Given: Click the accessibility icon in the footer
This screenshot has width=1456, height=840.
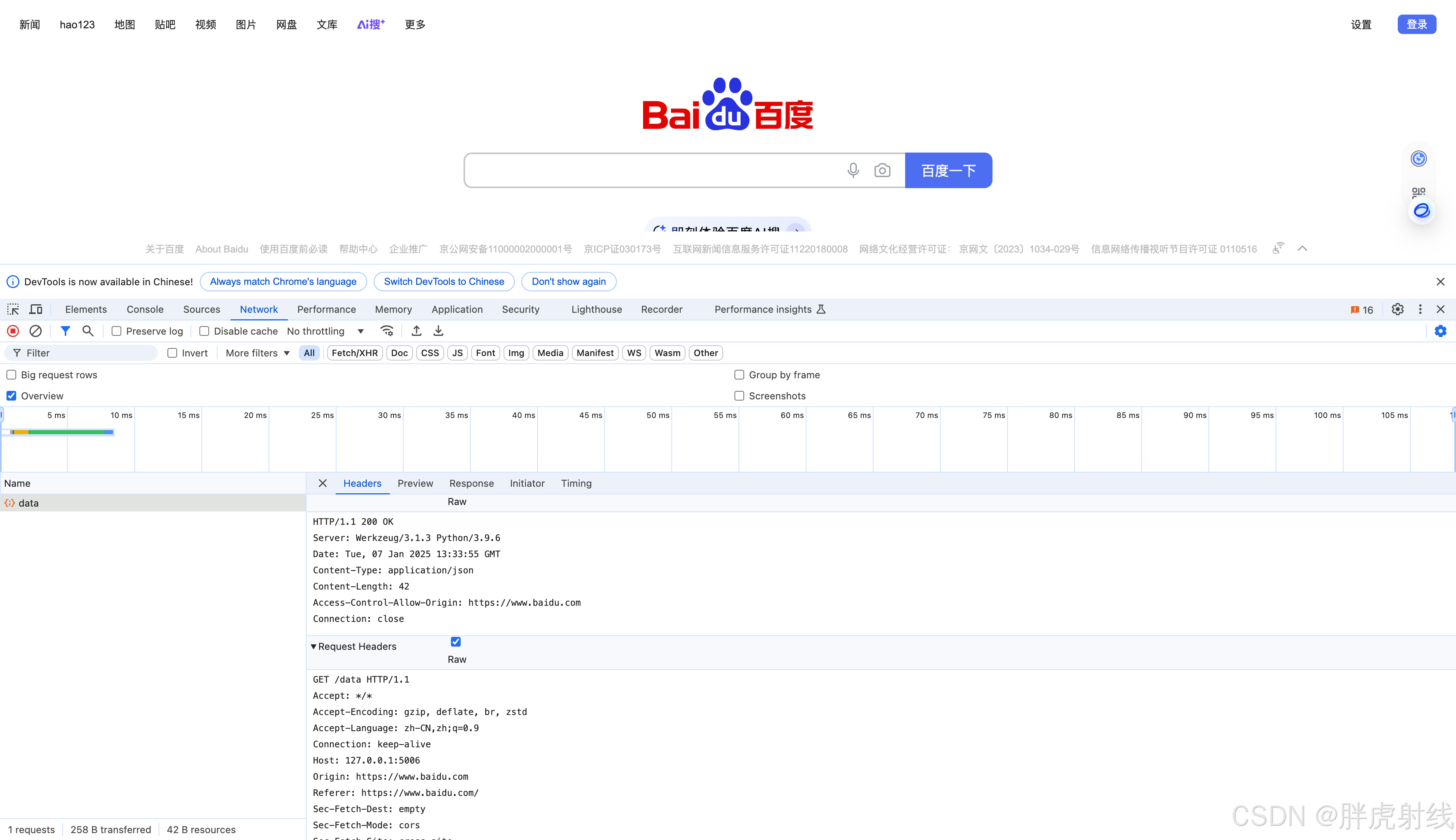Looking at the screenshot, I should click(x=1278, y=248).
